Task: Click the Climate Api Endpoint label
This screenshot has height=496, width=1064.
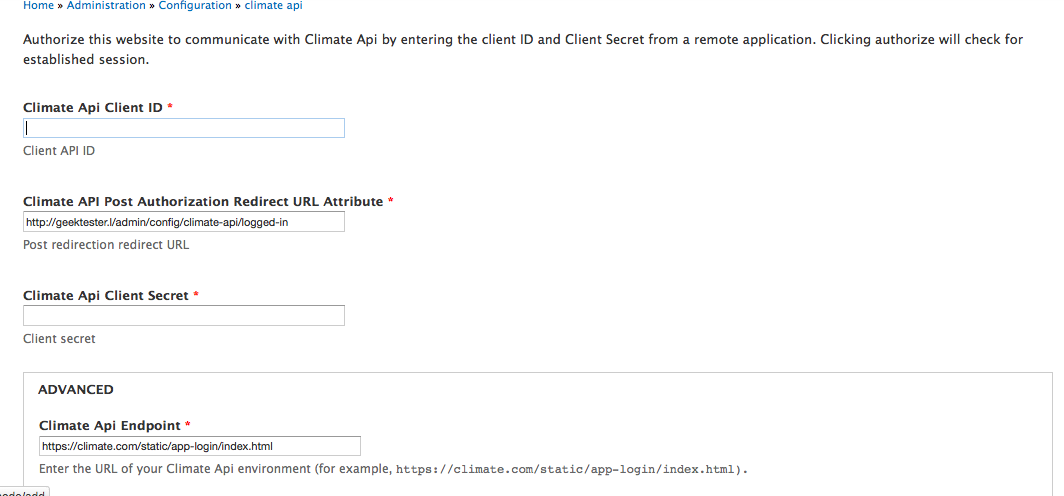Action: 110,425
